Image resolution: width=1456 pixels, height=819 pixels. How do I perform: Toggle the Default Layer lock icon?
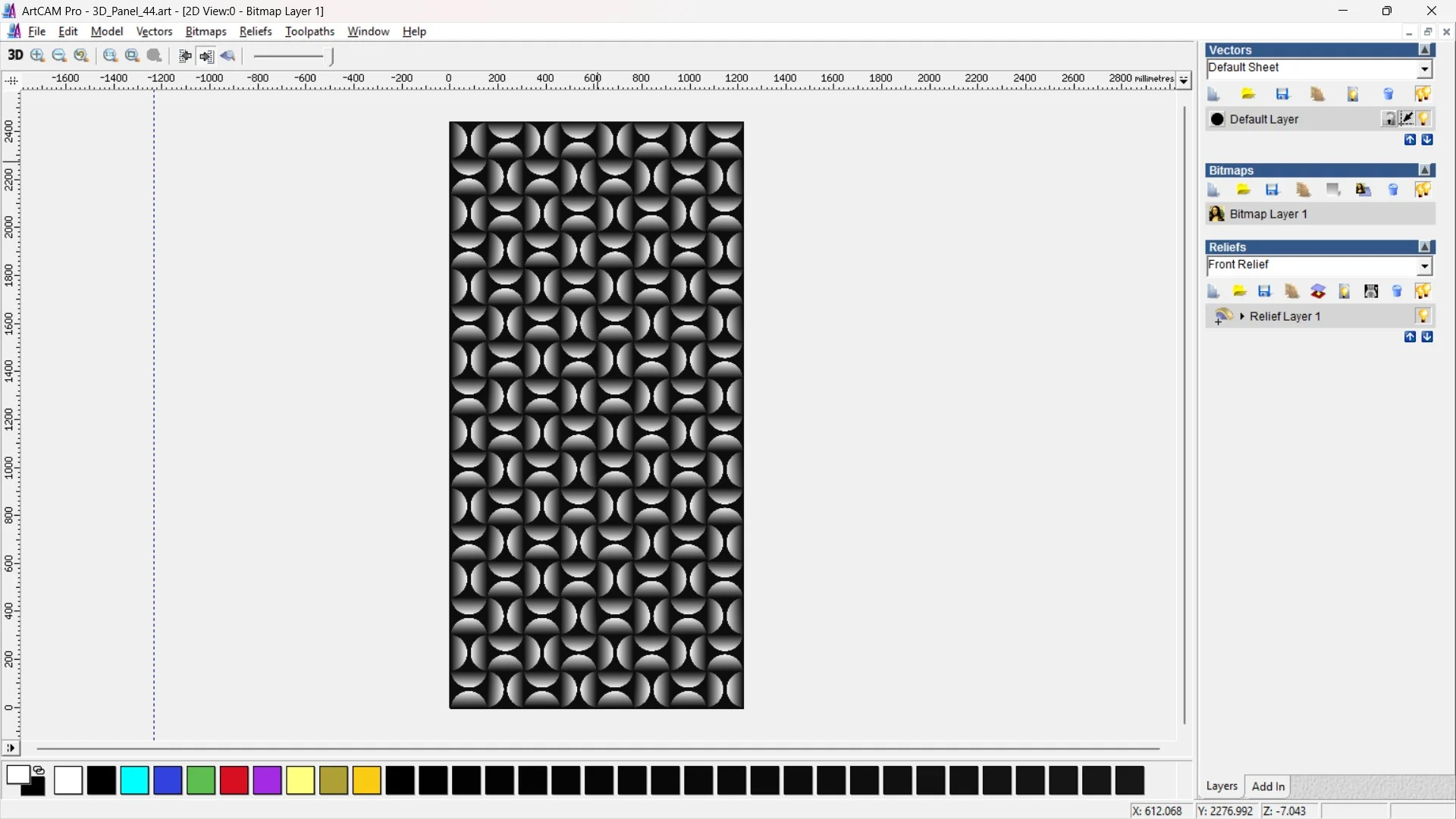point(1389,119)
